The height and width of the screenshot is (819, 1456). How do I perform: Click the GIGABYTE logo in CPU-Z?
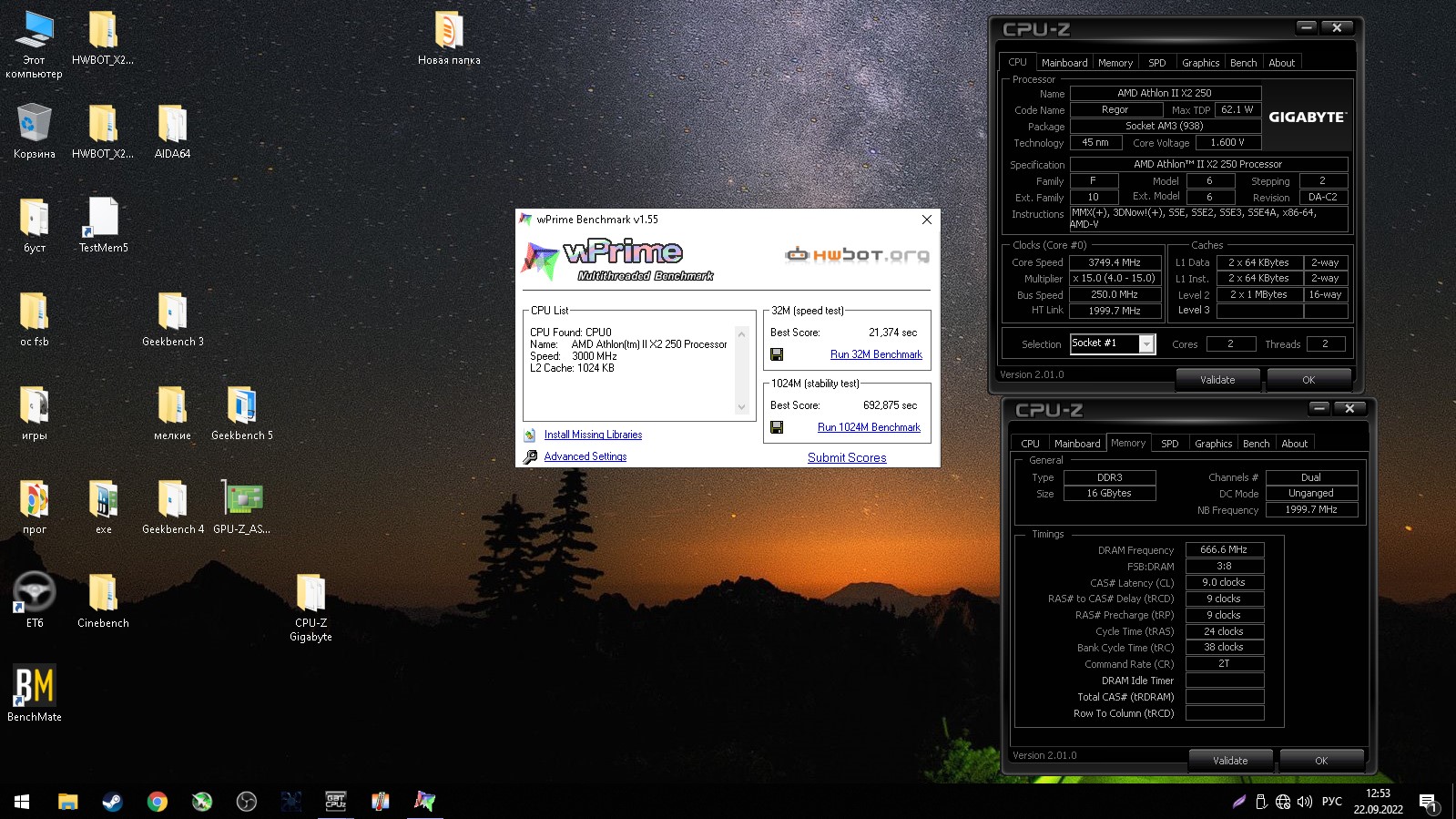click(1308, 117)
